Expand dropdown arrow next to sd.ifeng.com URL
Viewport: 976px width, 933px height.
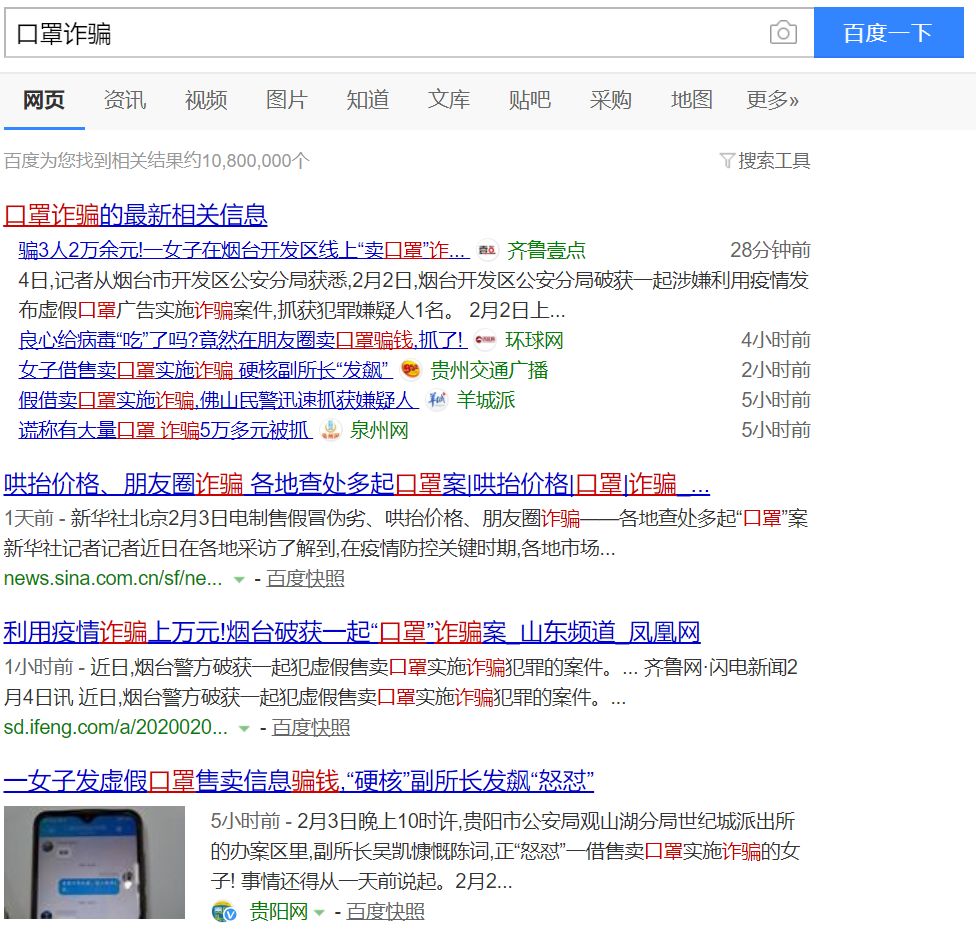click(244, 729)
